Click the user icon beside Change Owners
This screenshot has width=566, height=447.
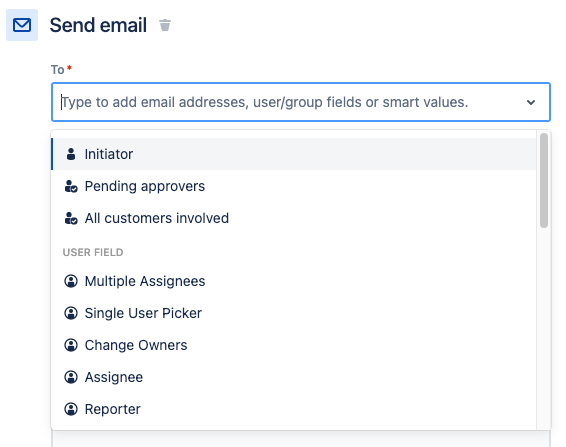pyautogui.click(x=71, y=345)
